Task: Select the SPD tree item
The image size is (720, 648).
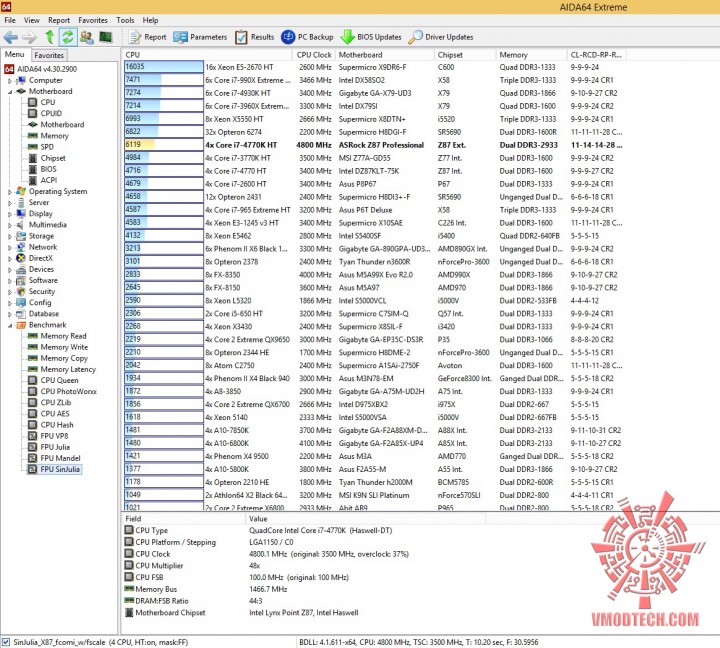Action: coord(41,147)
